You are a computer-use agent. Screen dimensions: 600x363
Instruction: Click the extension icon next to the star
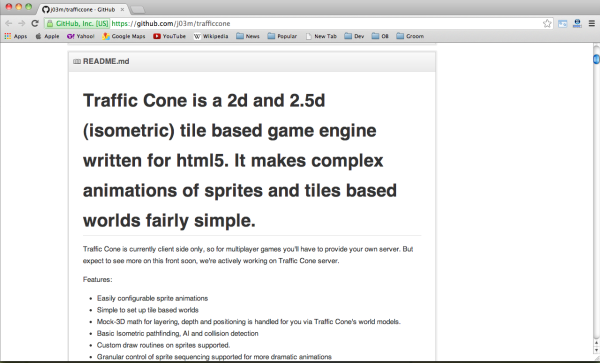tap(562, 24)
